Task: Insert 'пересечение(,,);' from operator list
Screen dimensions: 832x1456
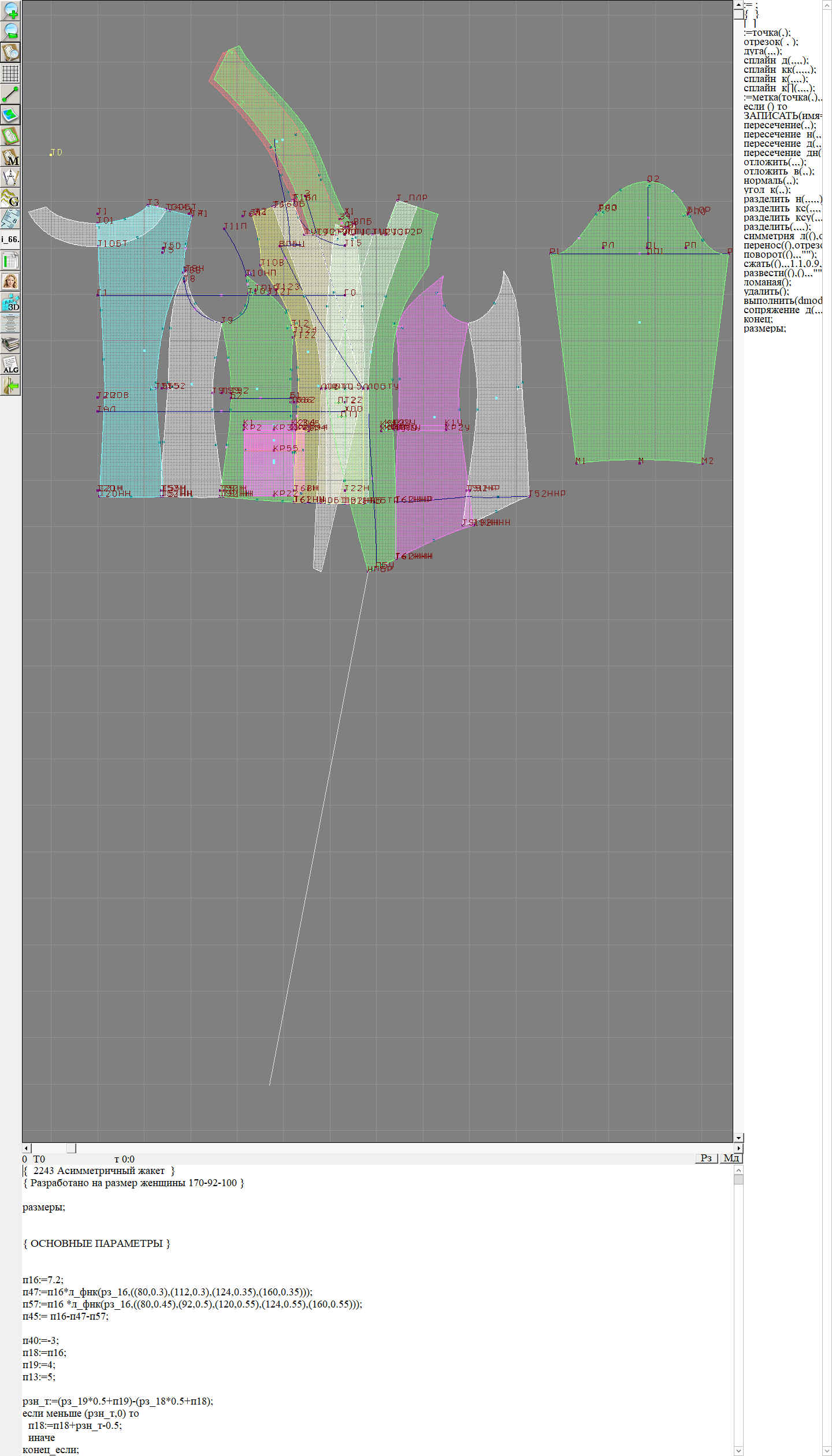Action: pos(779,125)
